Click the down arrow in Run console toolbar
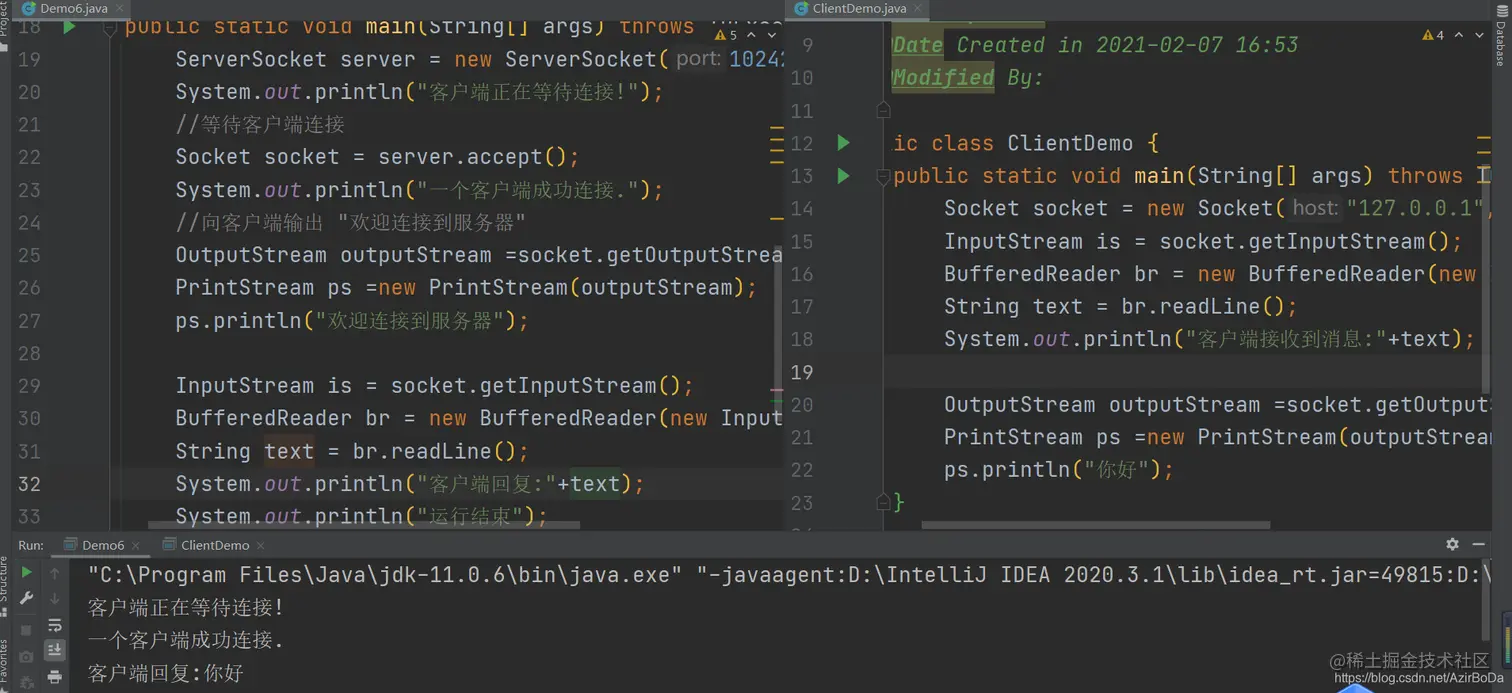The width and height of the screenshot is (1512, 693). tap(55, 598)
